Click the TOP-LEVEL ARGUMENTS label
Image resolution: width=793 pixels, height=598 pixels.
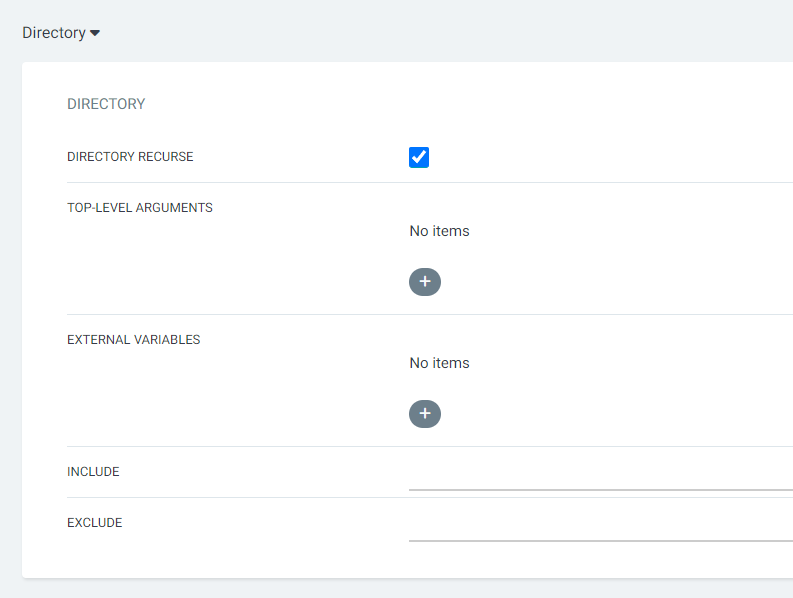140,208
